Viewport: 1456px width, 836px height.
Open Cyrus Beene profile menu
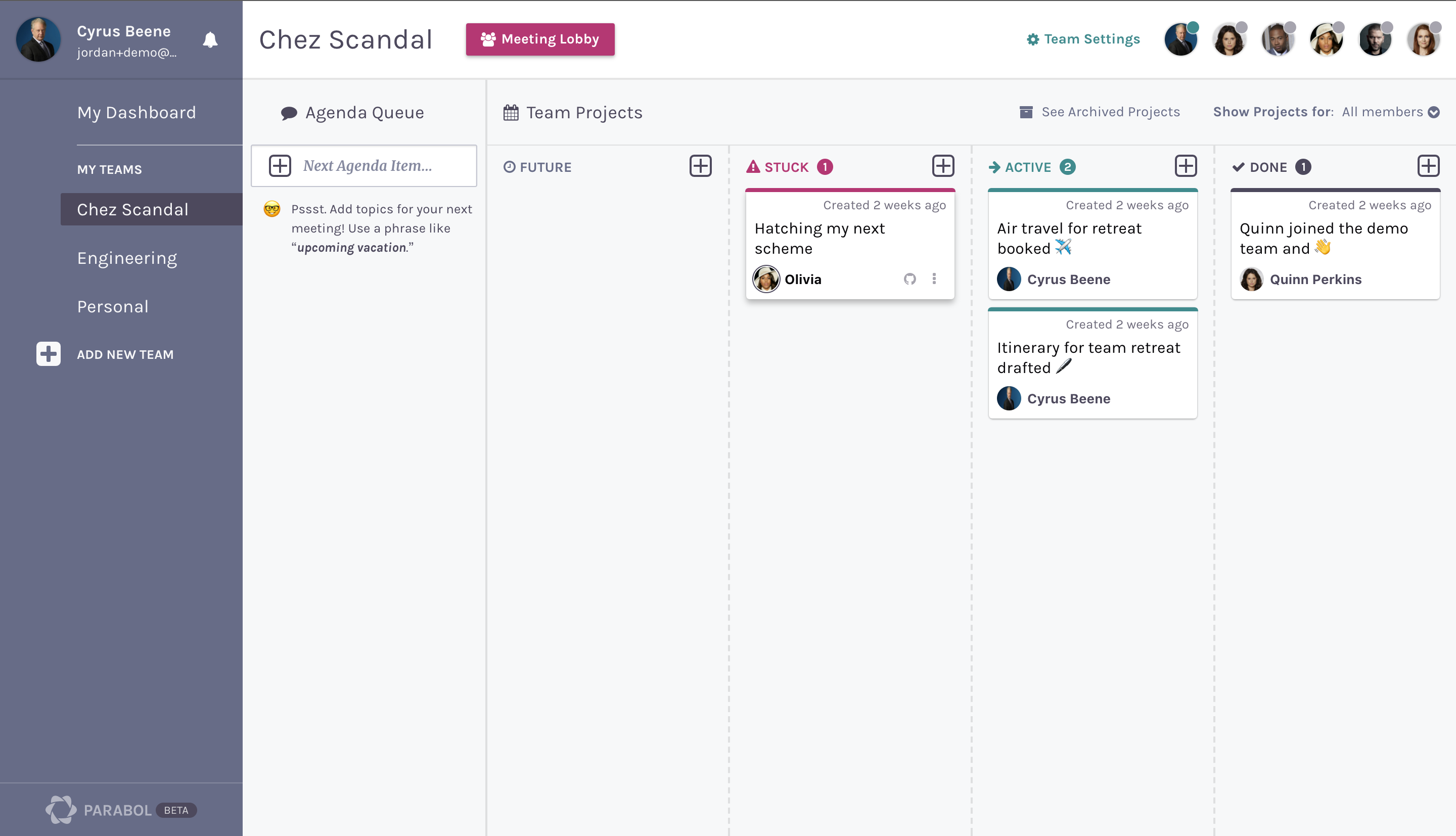[99, 39]
